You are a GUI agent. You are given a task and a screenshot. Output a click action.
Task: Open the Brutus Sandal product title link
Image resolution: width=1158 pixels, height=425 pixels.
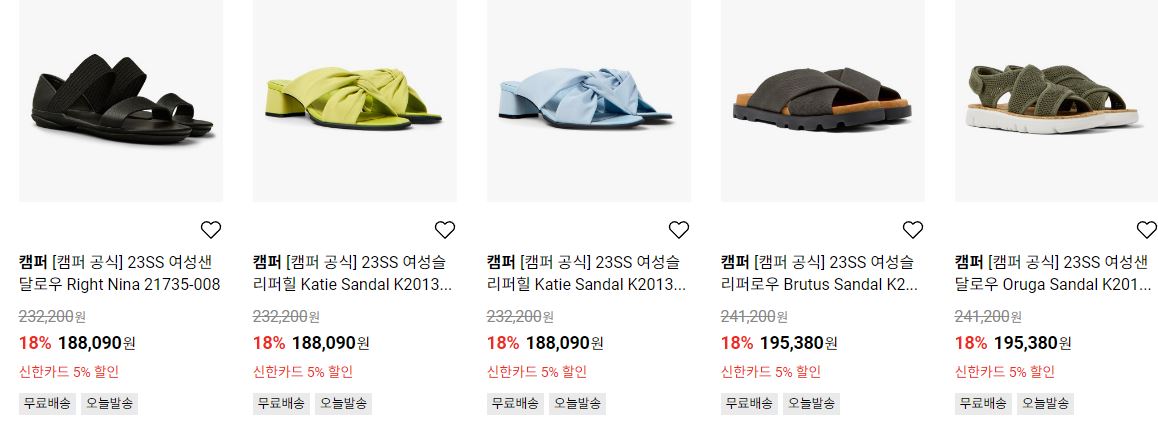pos(819,273)
